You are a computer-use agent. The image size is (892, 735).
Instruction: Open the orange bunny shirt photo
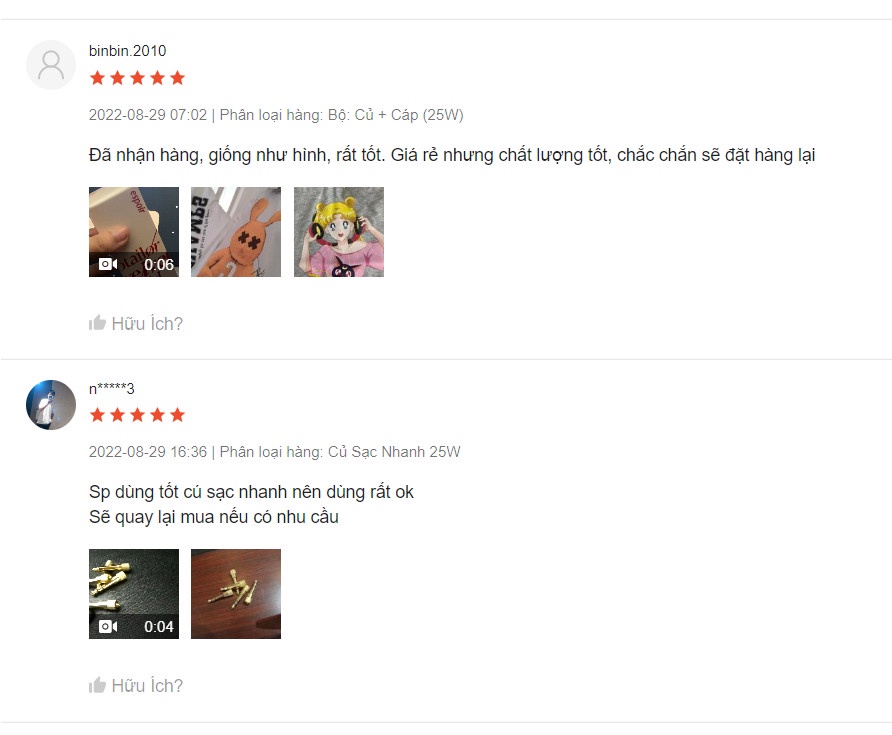coord(236,232)
